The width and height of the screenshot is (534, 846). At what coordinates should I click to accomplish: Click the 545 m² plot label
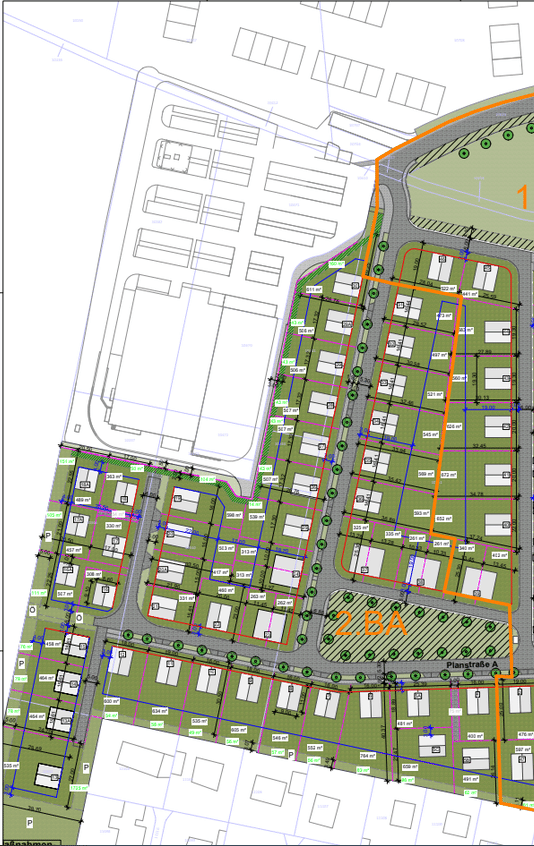[x=430, y=434]
